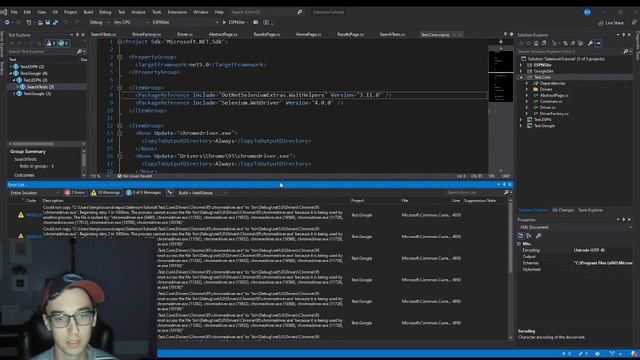The image size is (640, 360).
Task: Click Switch Views icon in Solution Explorer
Action: [544, 43]
